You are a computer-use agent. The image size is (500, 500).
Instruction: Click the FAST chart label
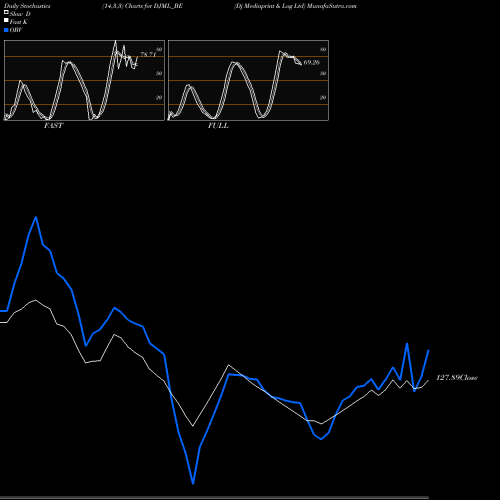53,126
